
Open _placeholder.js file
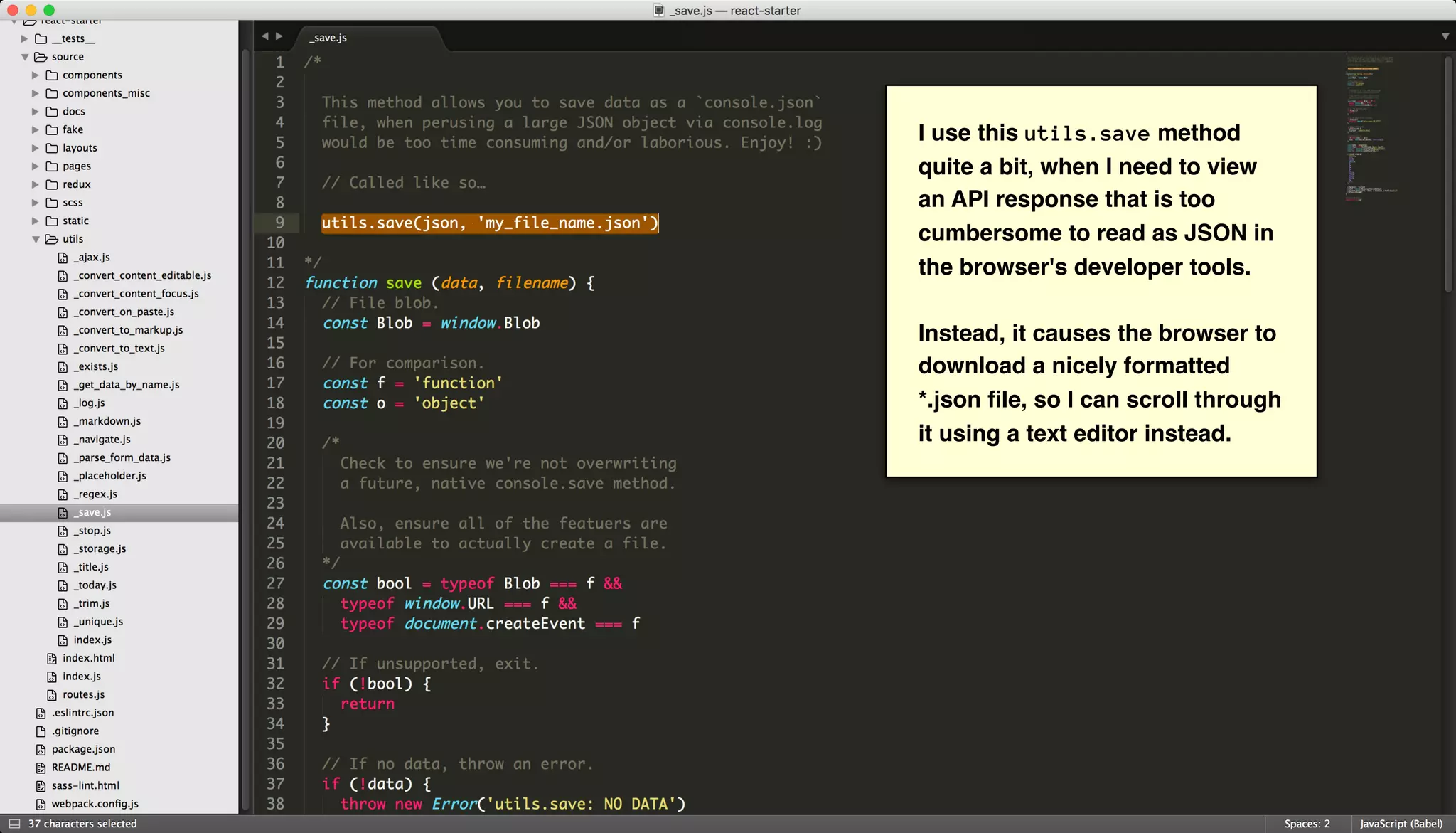[x=110, y=476]
